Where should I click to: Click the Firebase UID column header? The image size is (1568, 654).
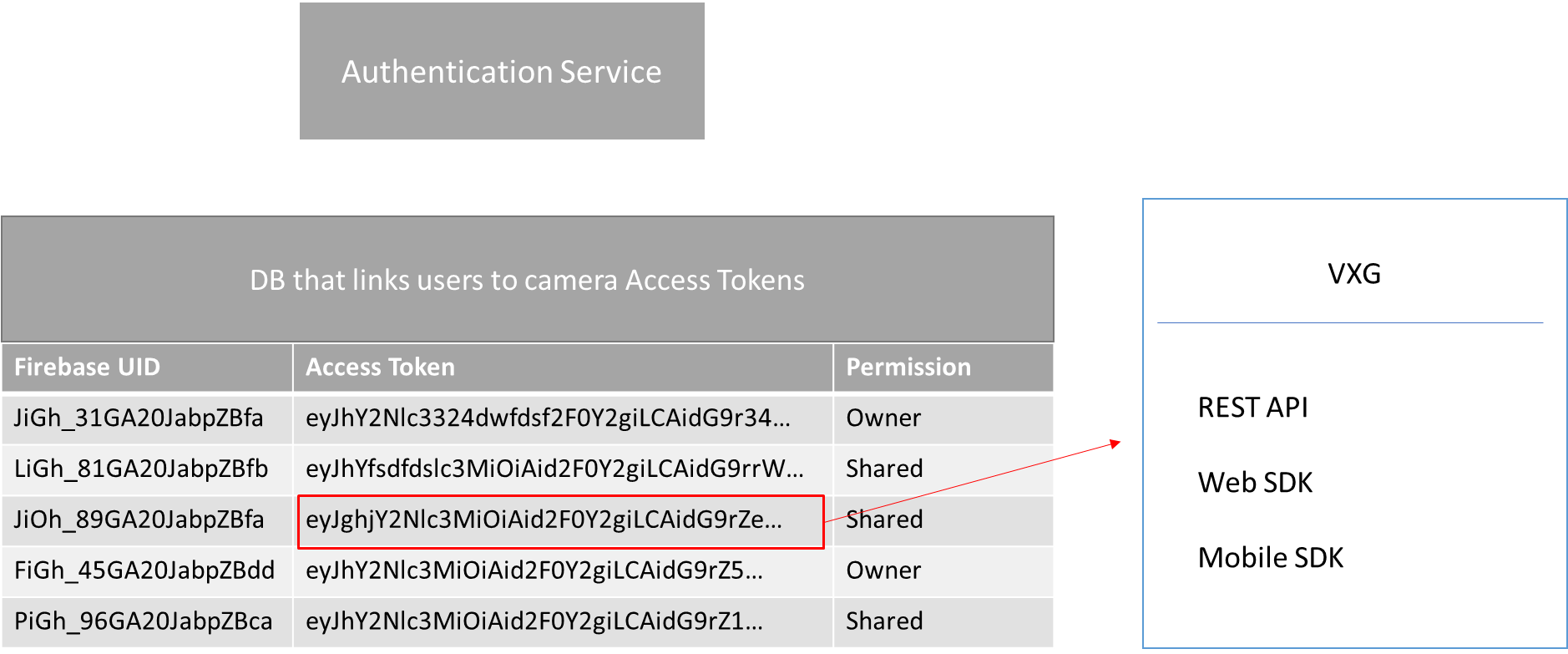(88, 368)
